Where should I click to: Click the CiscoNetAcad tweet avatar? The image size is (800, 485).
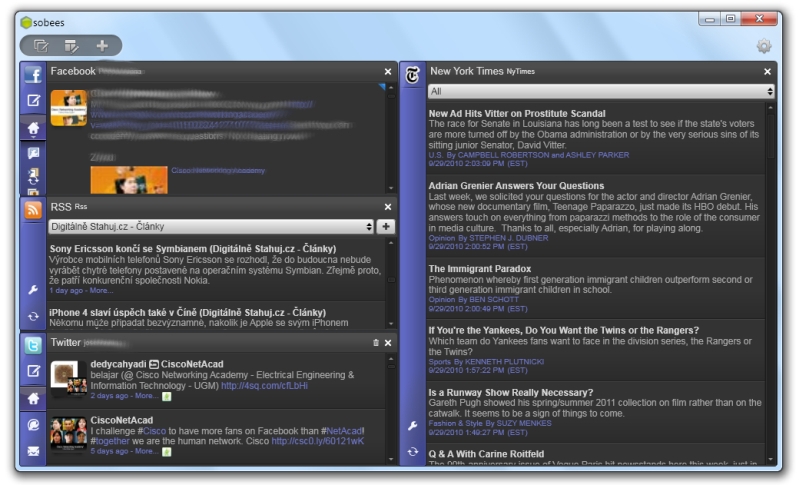pos(68,434)
